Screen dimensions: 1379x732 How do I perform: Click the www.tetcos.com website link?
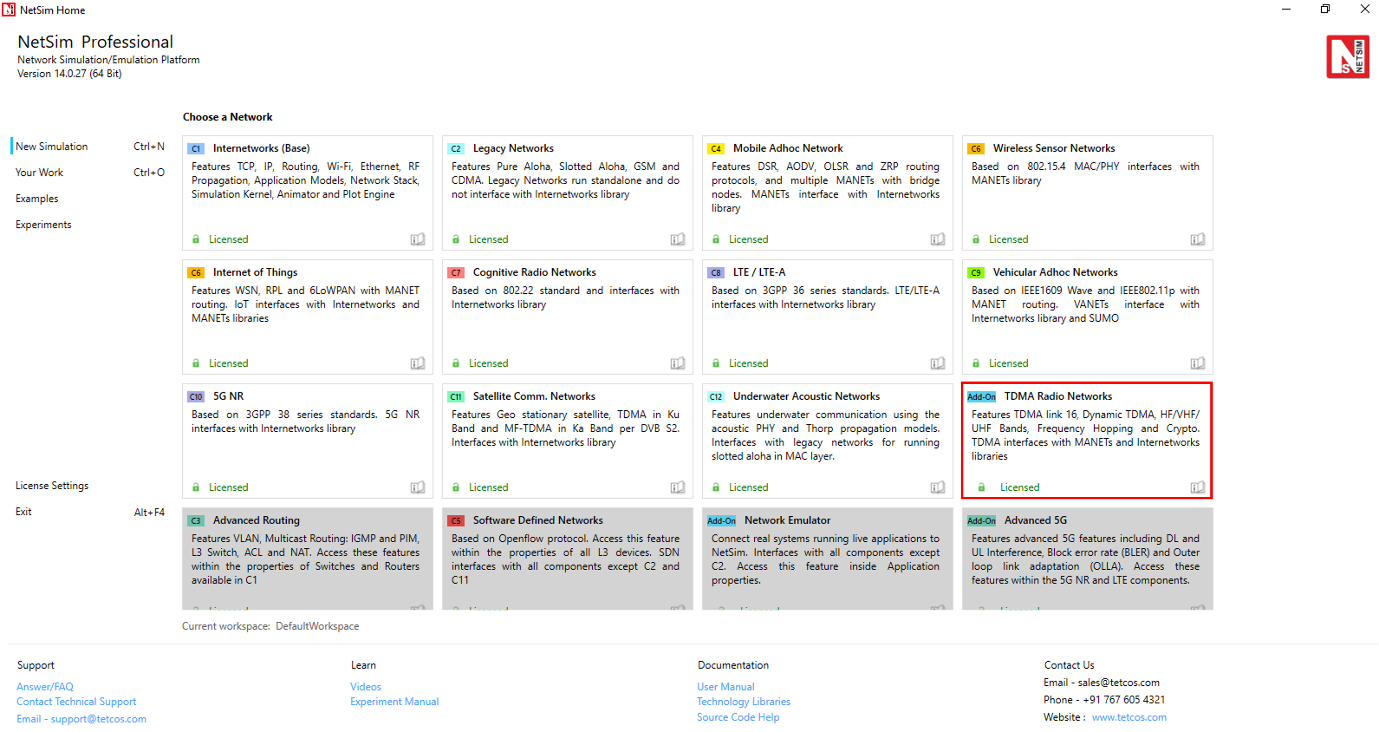click(x=1128, y=717)
